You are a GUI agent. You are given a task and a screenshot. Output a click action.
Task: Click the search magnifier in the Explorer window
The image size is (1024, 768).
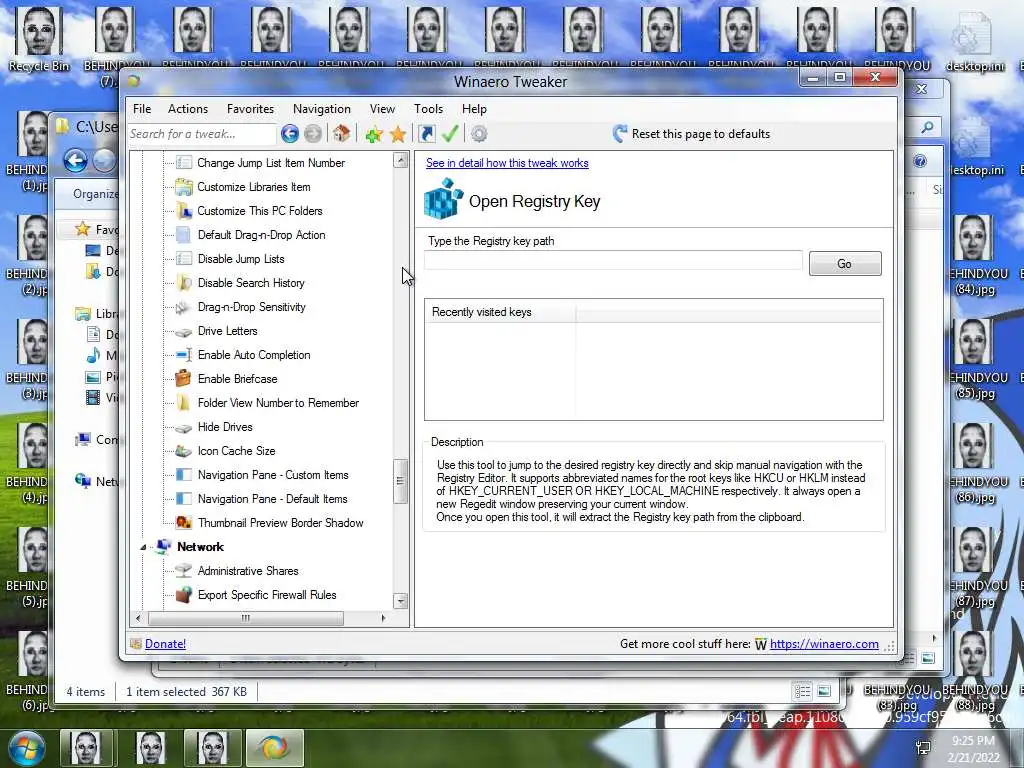click(x=927, y=127)
